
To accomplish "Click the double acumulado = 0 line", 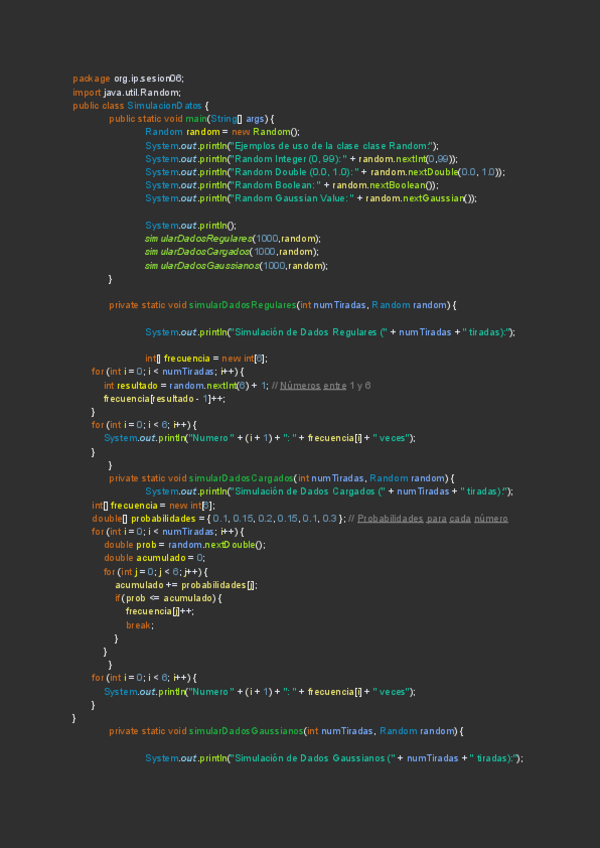I will pyautogui.click(x=154, y=558).
